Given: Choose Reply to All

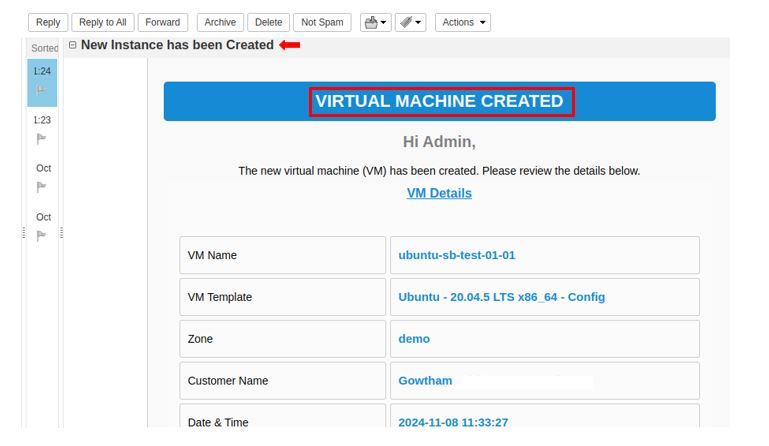Looking at the screenshot, I should pyautogui.click(x=103, y=22).
